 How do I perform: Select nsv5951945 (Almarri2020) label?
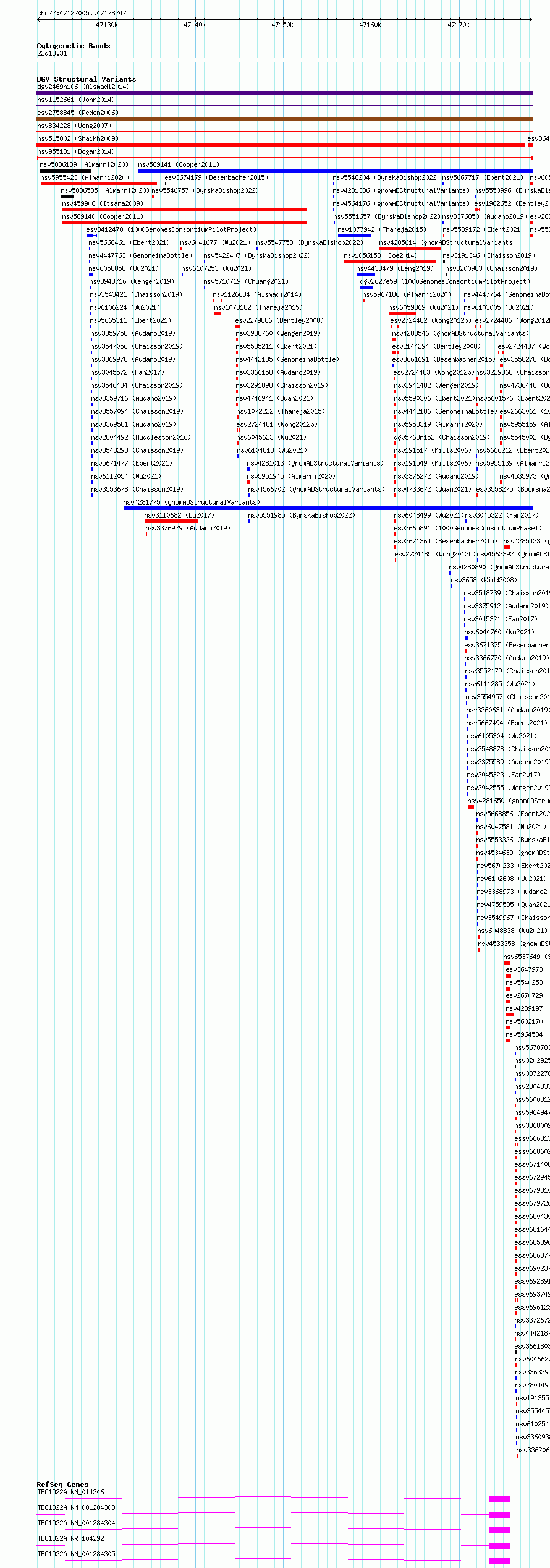pyautogui.click(x=292, y=476)
